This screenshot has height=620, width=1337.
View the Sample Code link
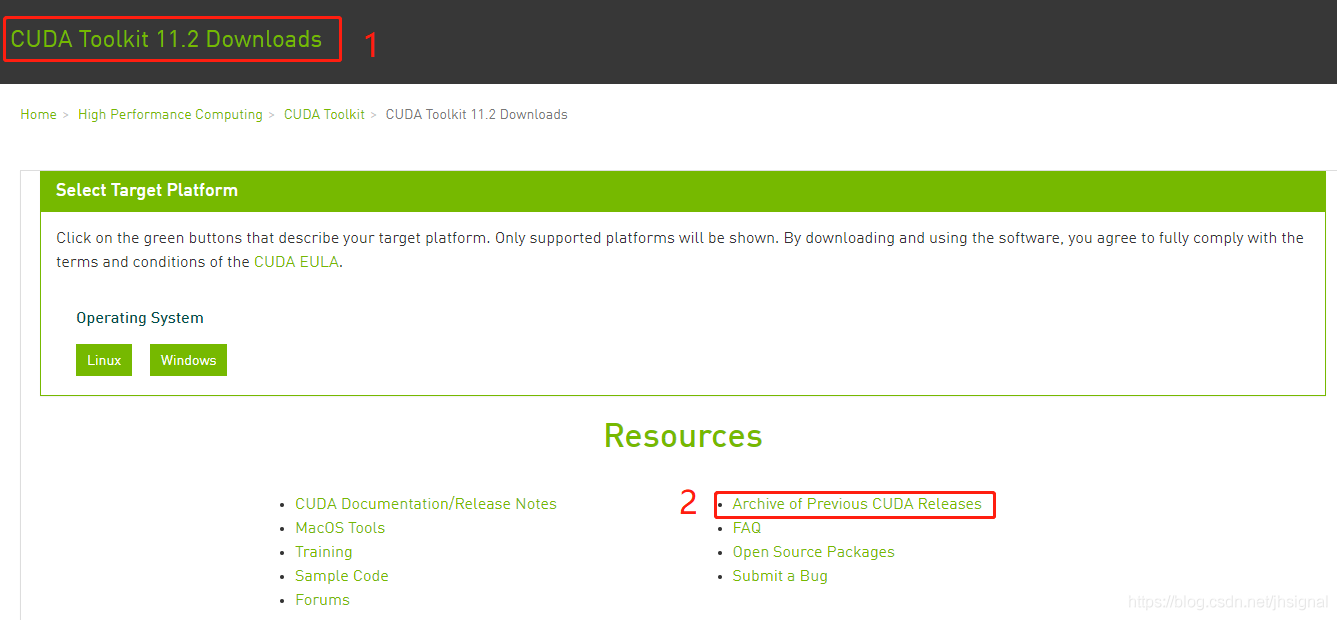click(341, 576)
